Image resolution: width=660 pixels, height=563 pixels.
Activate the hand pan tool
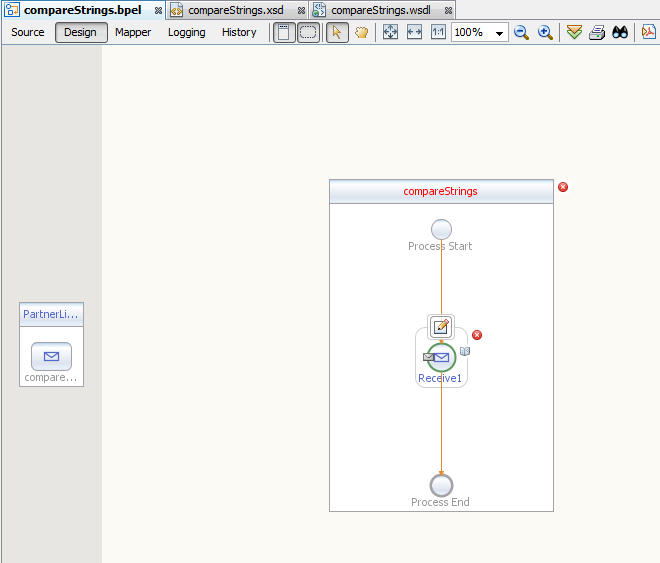coord(362,32)
